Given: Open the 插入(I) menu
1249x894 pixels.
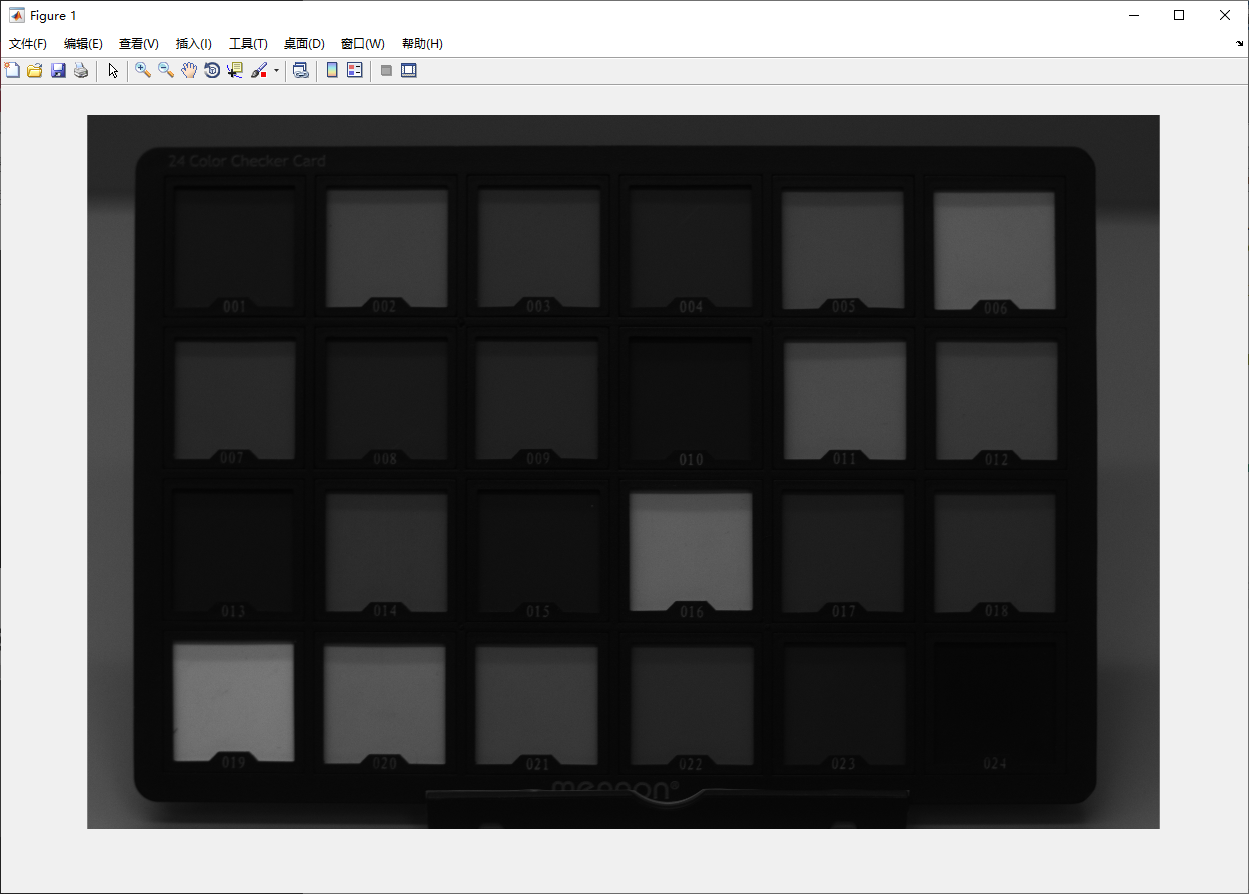Looking at the screenshot, I should (x=194, y=44).
